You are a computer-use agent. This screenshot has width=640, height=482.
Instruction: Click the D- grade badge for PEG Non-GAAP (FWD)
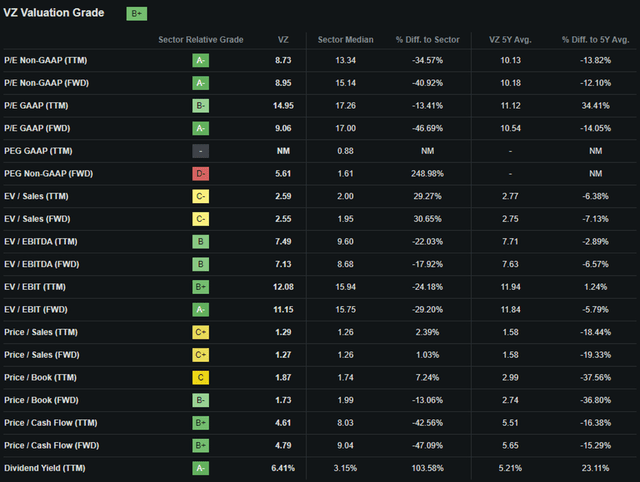pos(200,173)
